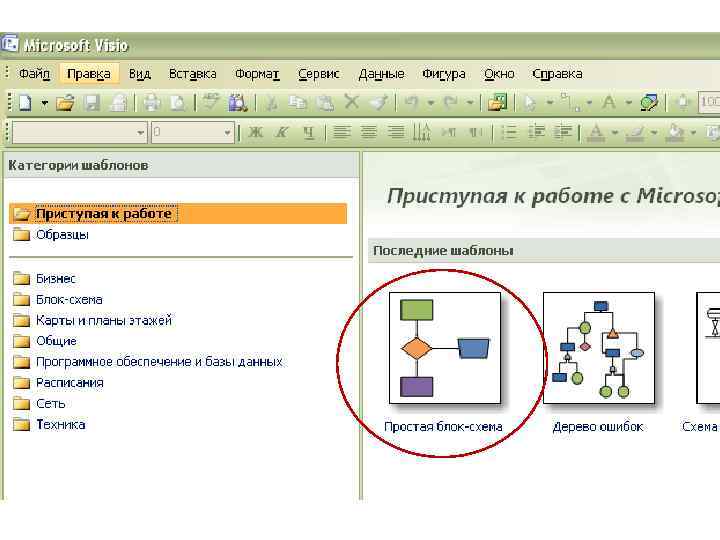The width and height of the screenshot is (720, 540).
Task: Open the Данные menu
Action: click(381, 74)
